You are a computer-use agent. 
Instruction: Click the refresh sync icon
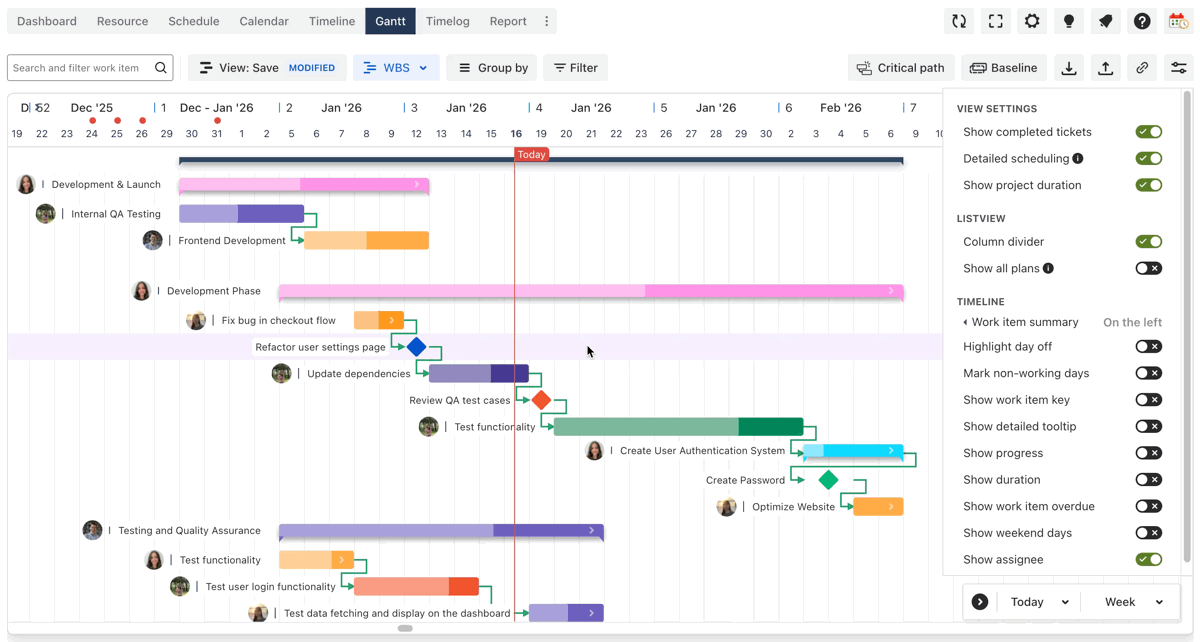click(x=959, y=21)
